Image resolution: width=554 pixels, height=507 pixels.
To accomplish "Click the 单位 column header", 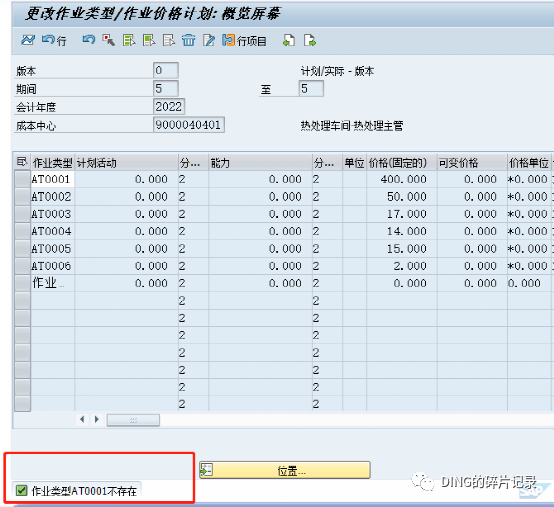I will (354, 163).
